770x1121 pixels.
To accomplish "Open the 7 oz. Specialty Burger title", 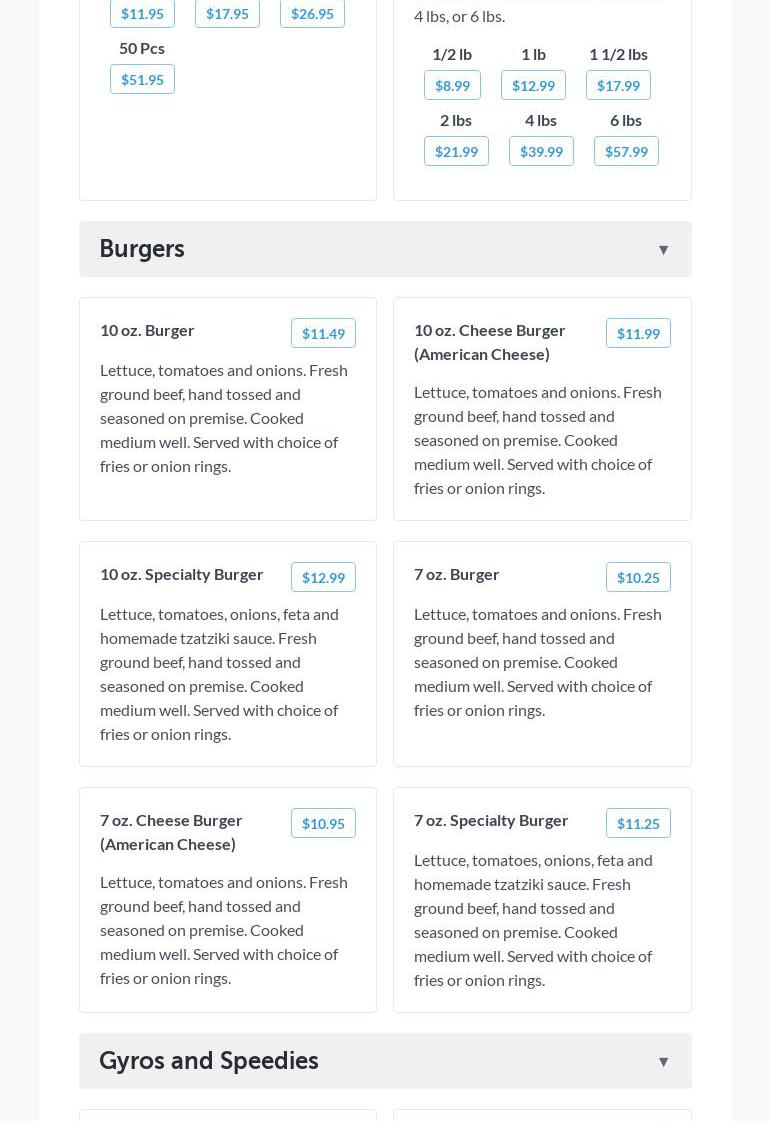I will [491, 820].
